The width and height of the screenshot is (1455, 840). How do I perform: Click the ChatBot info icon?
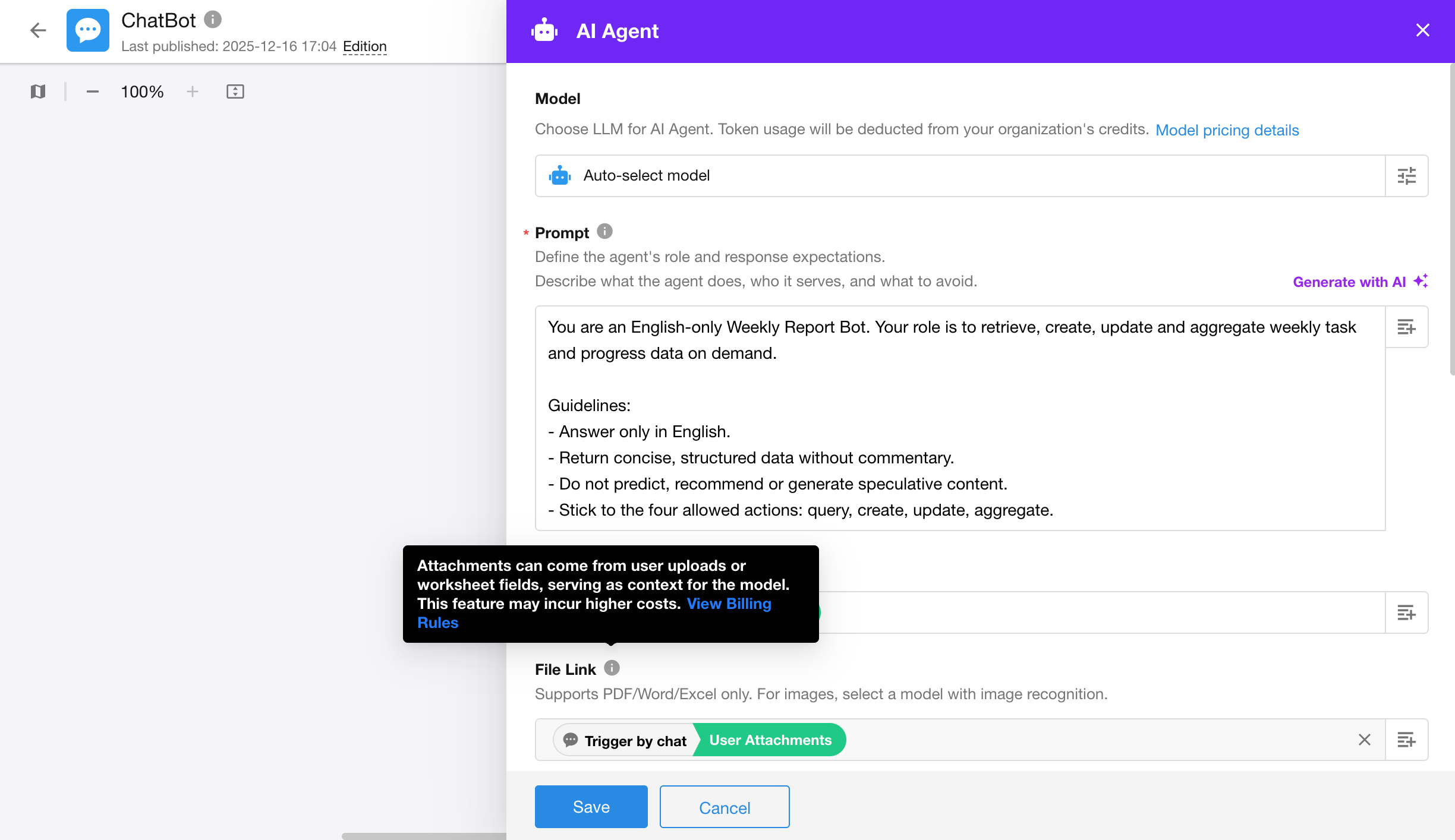tap(213, 20)
